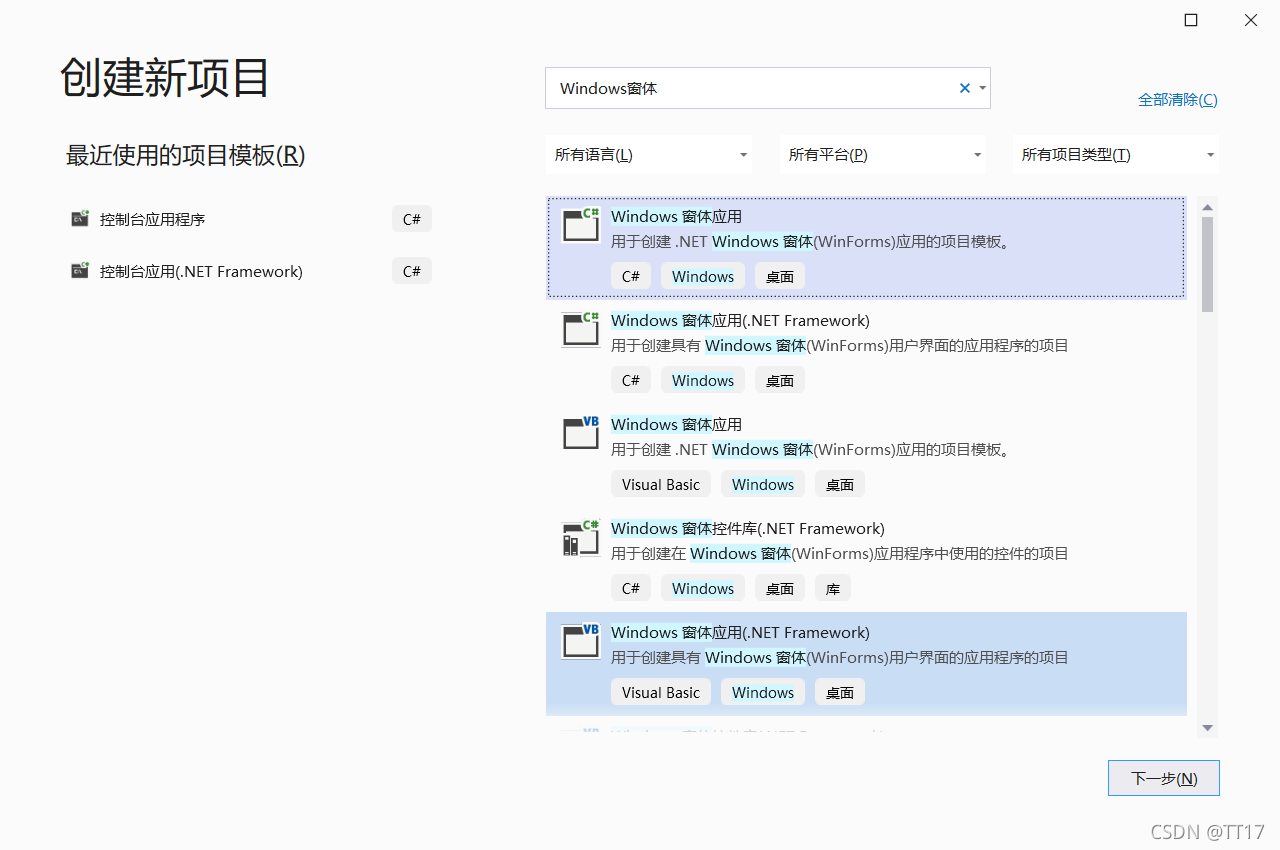Click the 控制台应用程序 recent template icon
1280x850 pixels.
click(80, 218)
